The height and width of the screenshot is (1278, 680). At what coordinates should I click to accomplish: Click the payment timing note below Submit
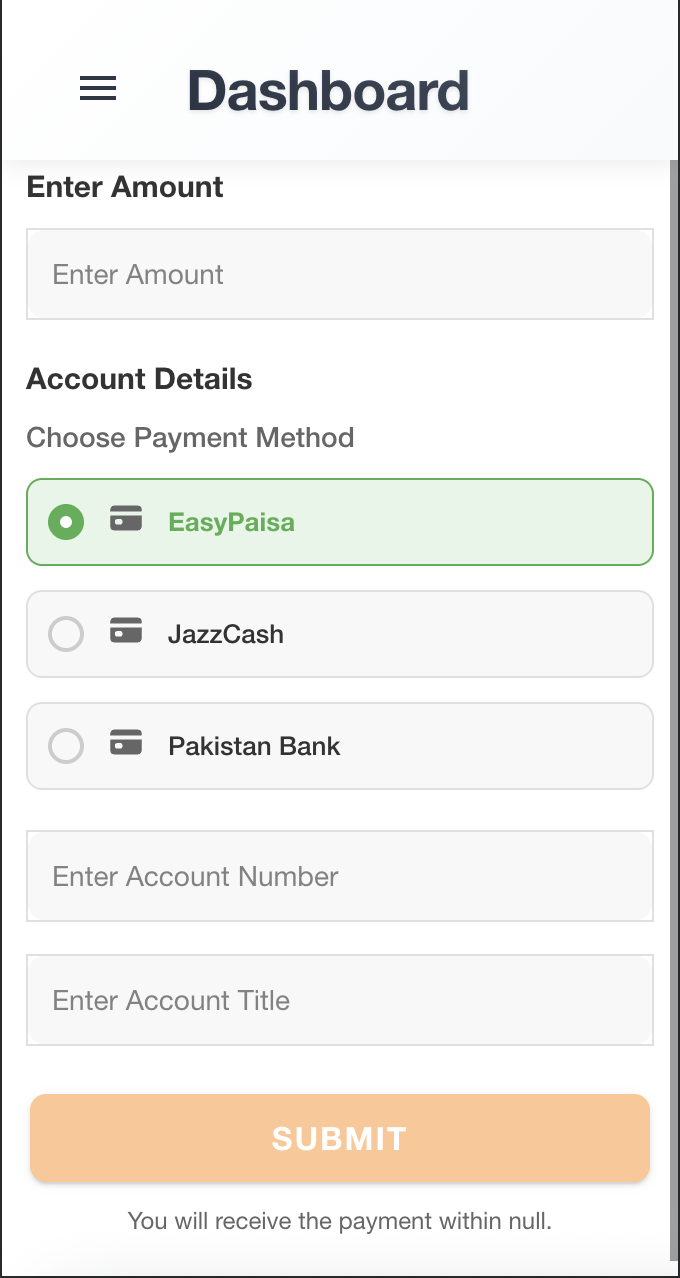coord(340,1221)
